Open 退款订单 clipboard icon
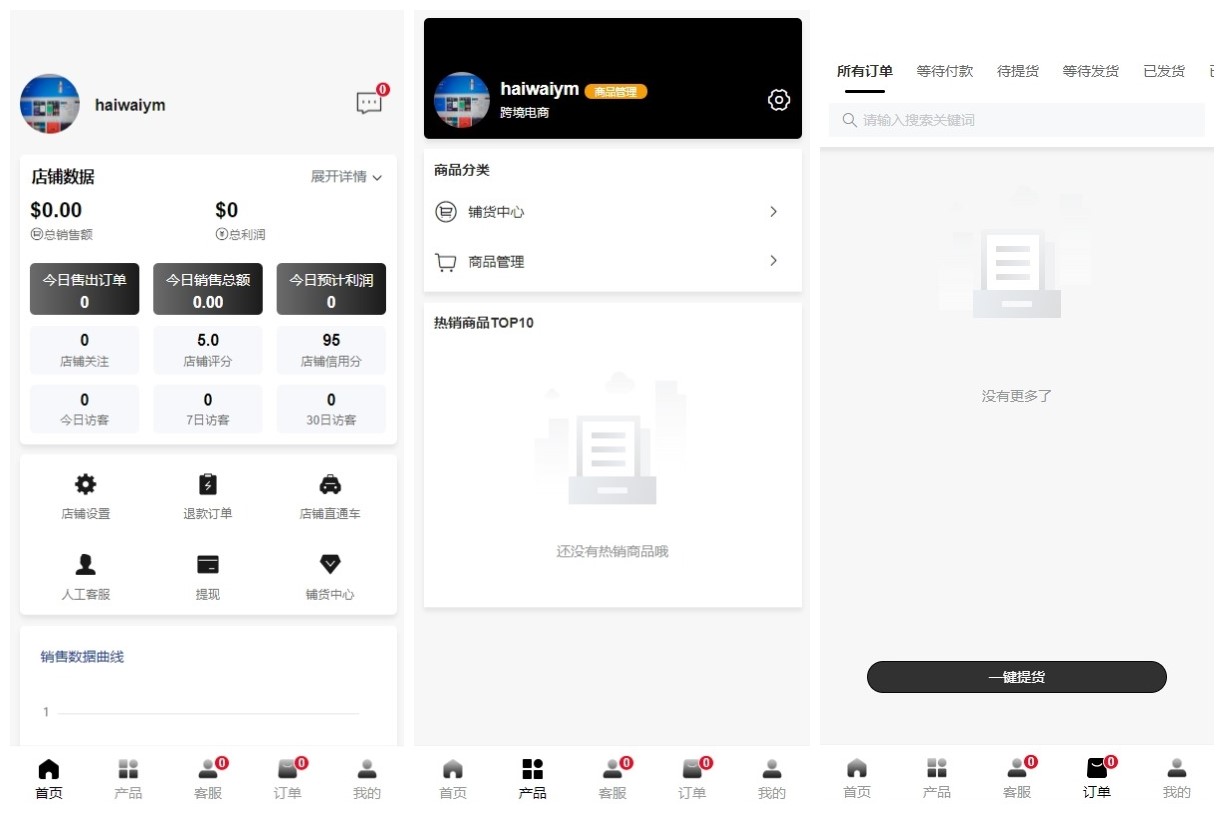This screenshot has height=814, width=1224. tap(208, 485)
